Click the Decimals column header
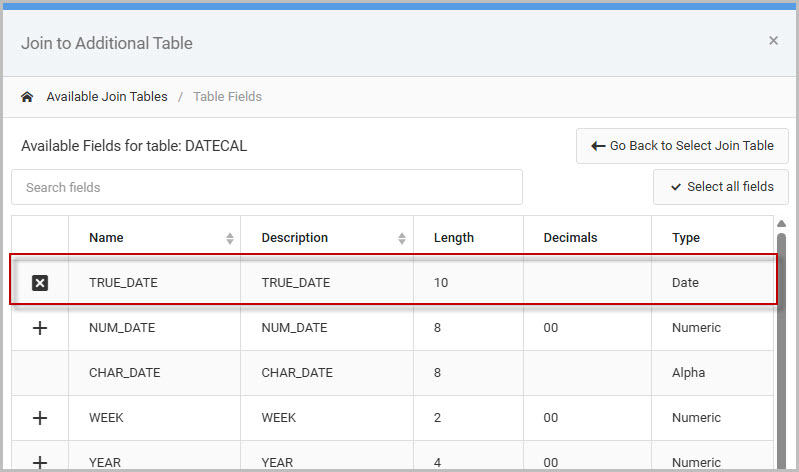Image resolution: width=799 pixels, height=472 pixels. [570, 238]
